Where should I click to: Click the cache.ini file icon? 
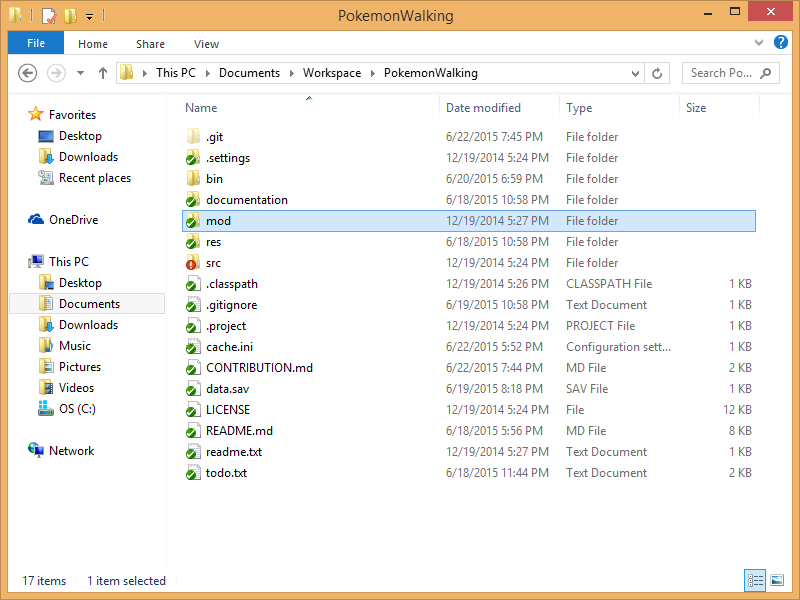pos(193,347)
